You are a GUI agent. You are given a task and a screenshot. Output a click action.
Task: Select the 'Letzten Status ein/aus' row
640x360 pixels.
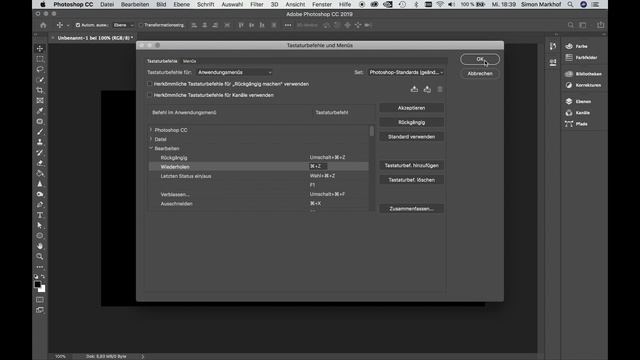click(258, 176)
